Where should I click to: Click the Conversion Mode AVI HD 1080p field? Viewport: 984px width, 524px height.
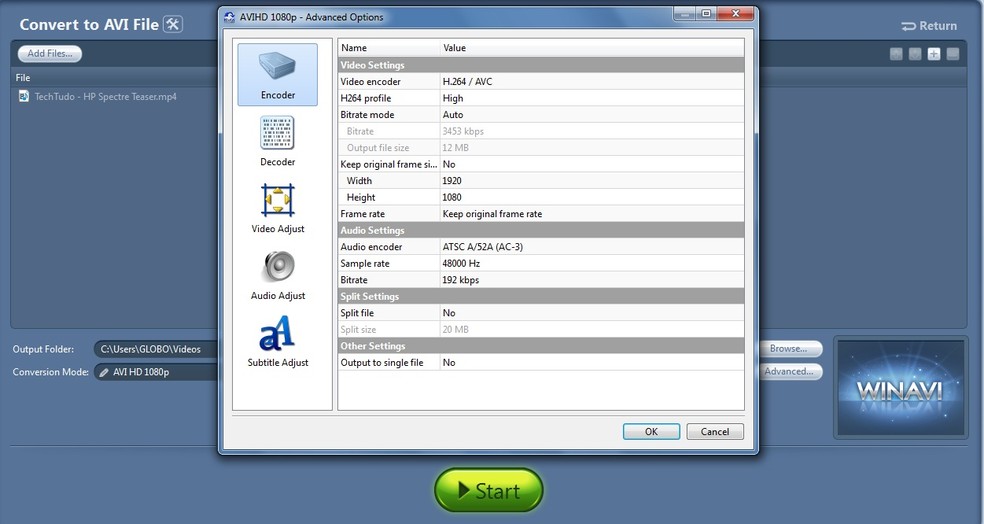(x=156, y=372)
